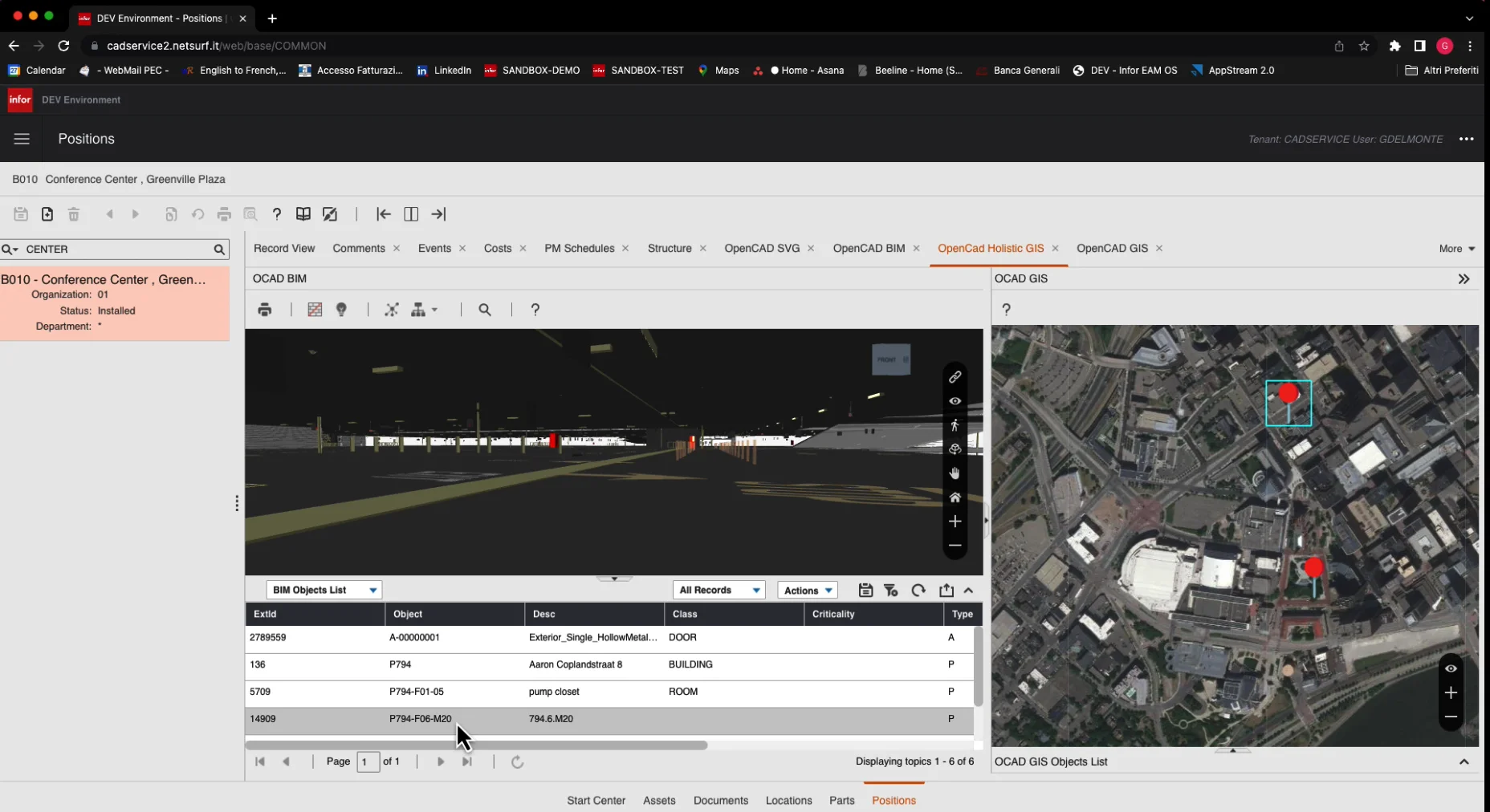Viewport: 1490px width, 812px height.
Task: Open the Start Center menu at bottom
Action: (596, 800)
